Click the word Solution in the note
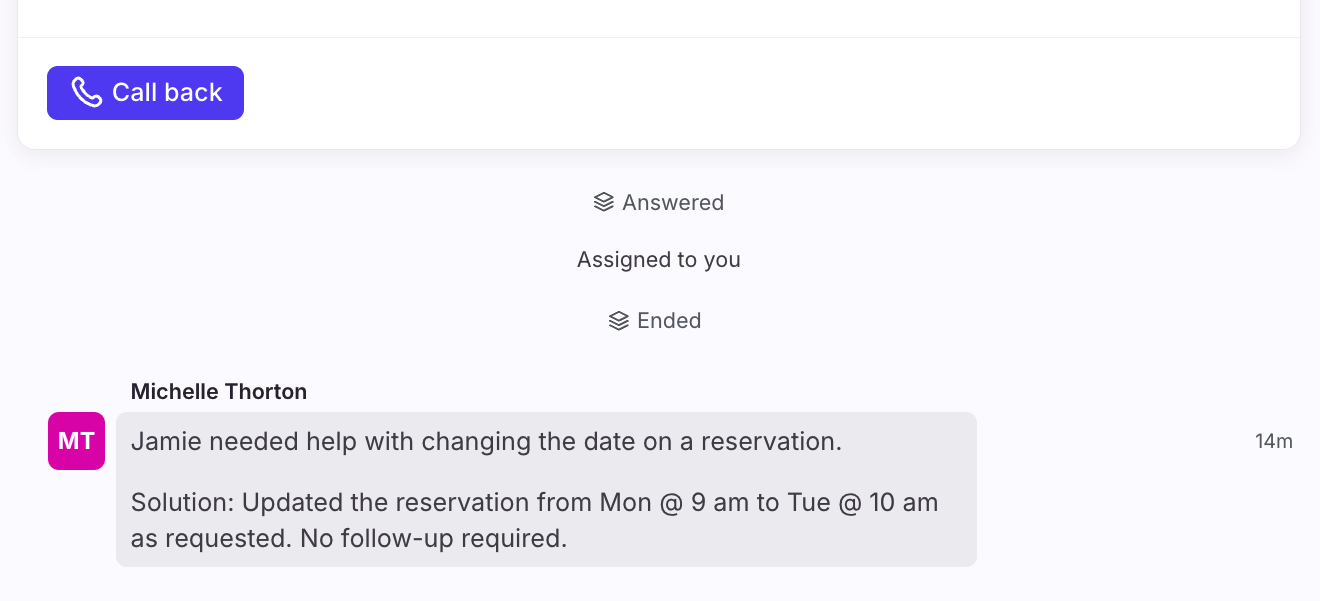The width and height of the screenshot is (1320, 601). pyautogui.click(x=180, y=502)
